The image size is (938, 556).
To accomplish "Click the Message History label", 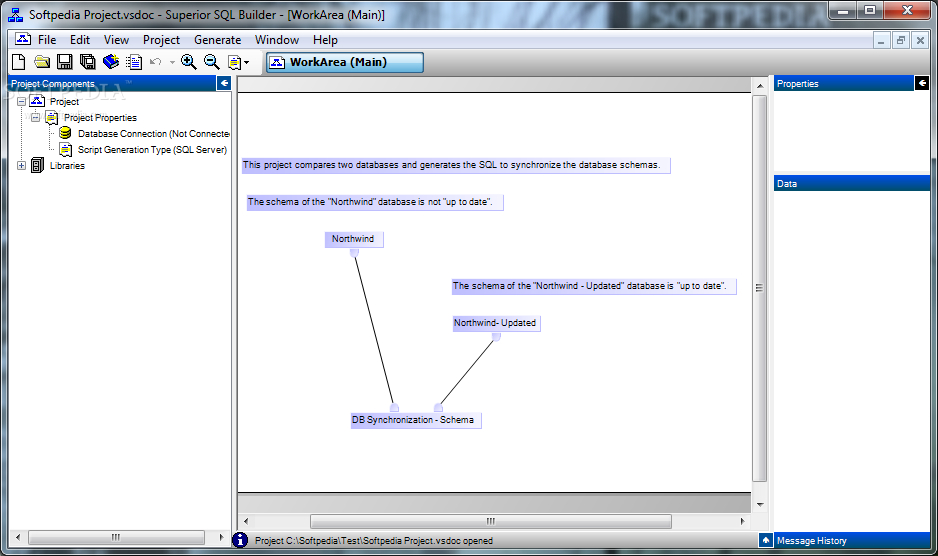I will click(x=811, y=540).
